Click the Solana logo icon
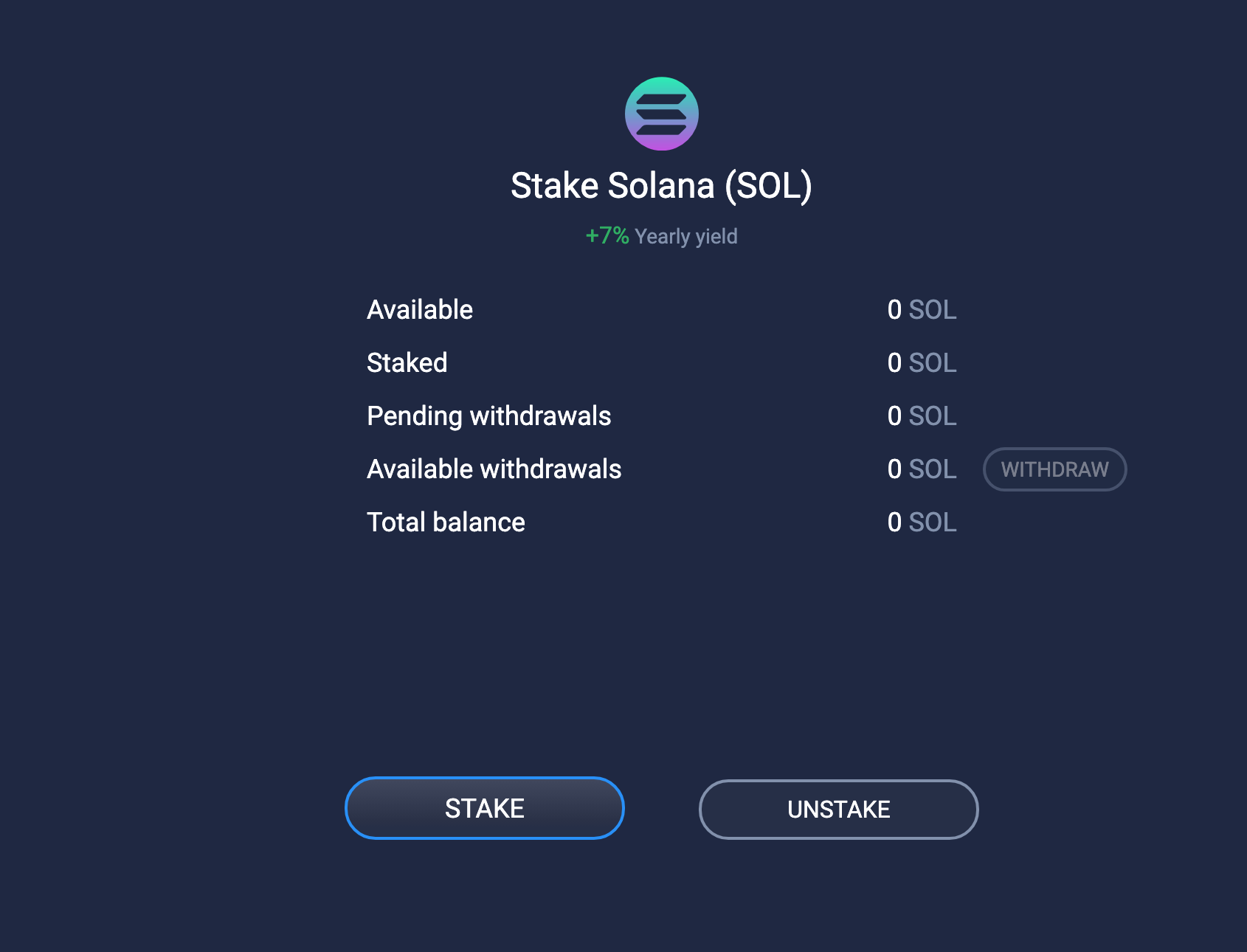 [x=661, y=114]
